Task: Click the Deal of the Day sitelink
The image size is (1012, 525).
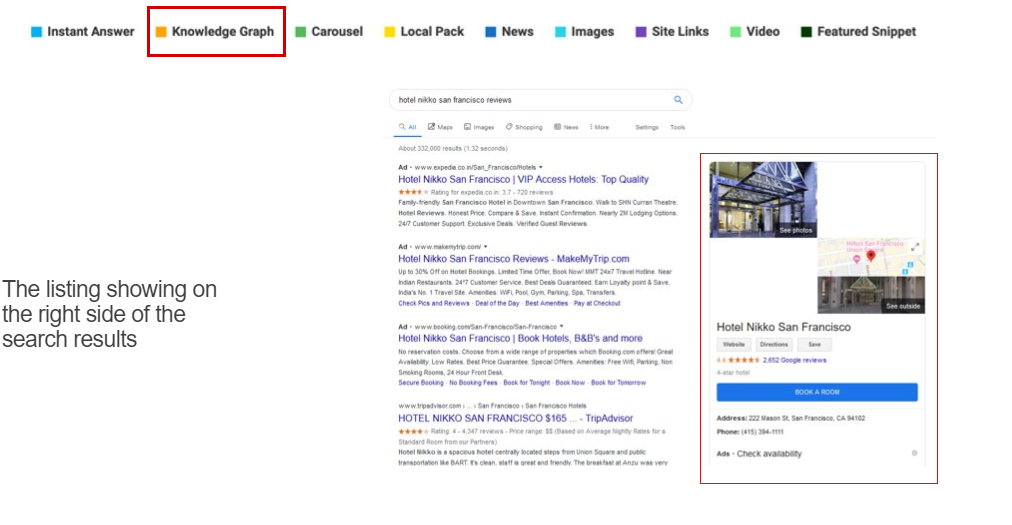Action: [x=497, y=304]
